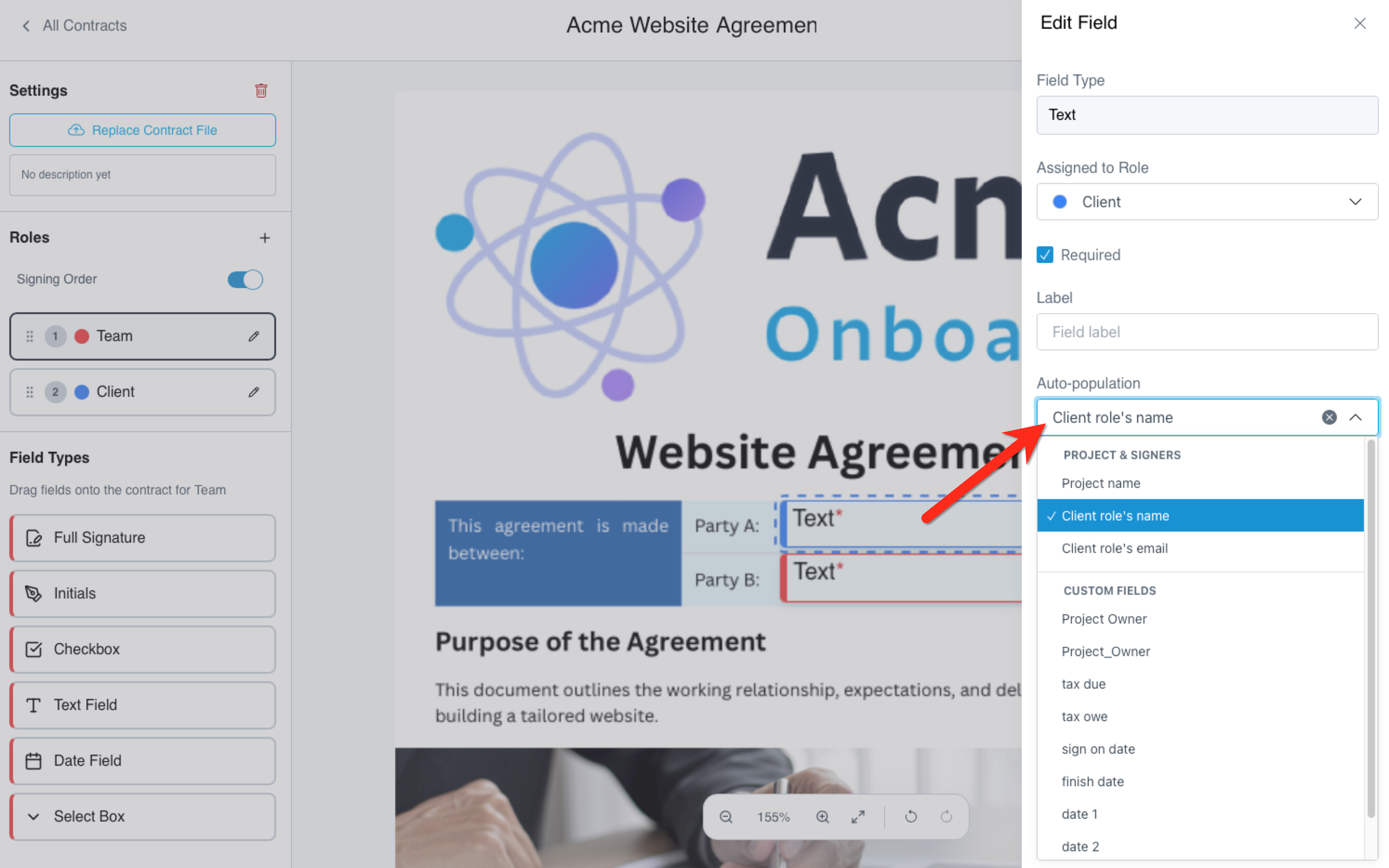1389x868 pixels.
Task: Click the blue Client role color dot
Action: tap(82, 392)
